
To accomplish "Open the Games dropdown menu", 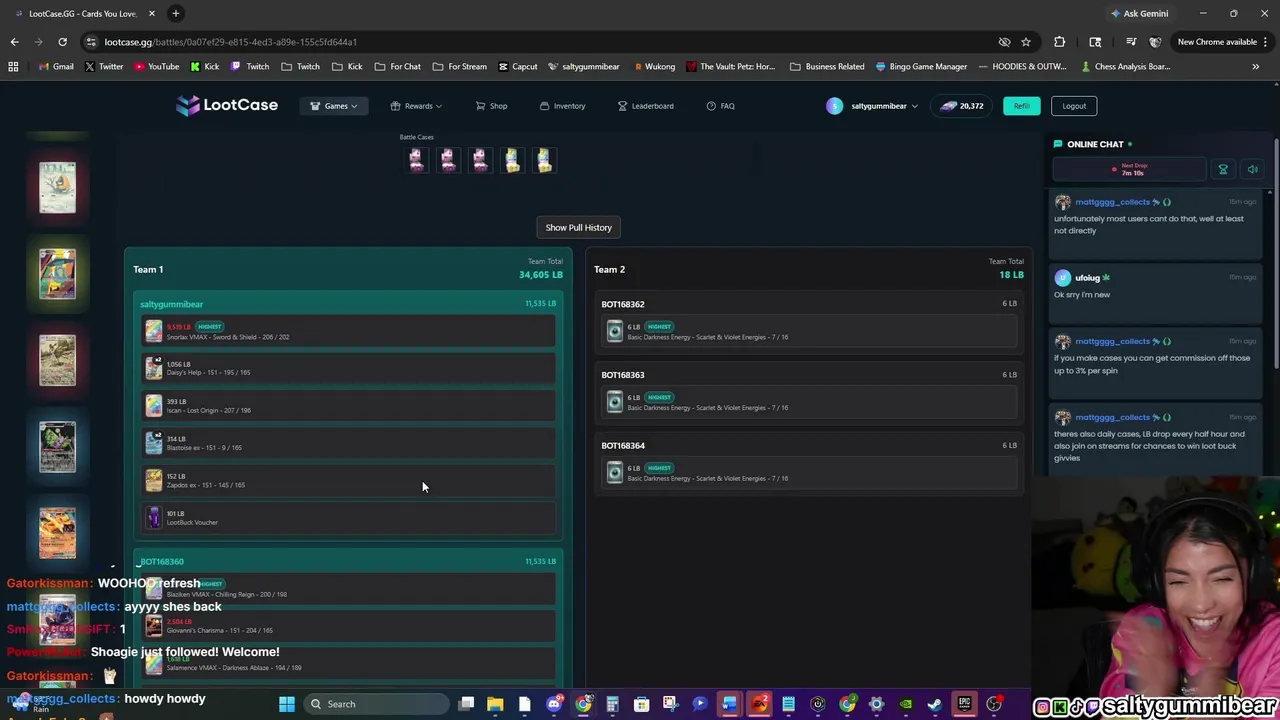I will [x=334, y=106].
